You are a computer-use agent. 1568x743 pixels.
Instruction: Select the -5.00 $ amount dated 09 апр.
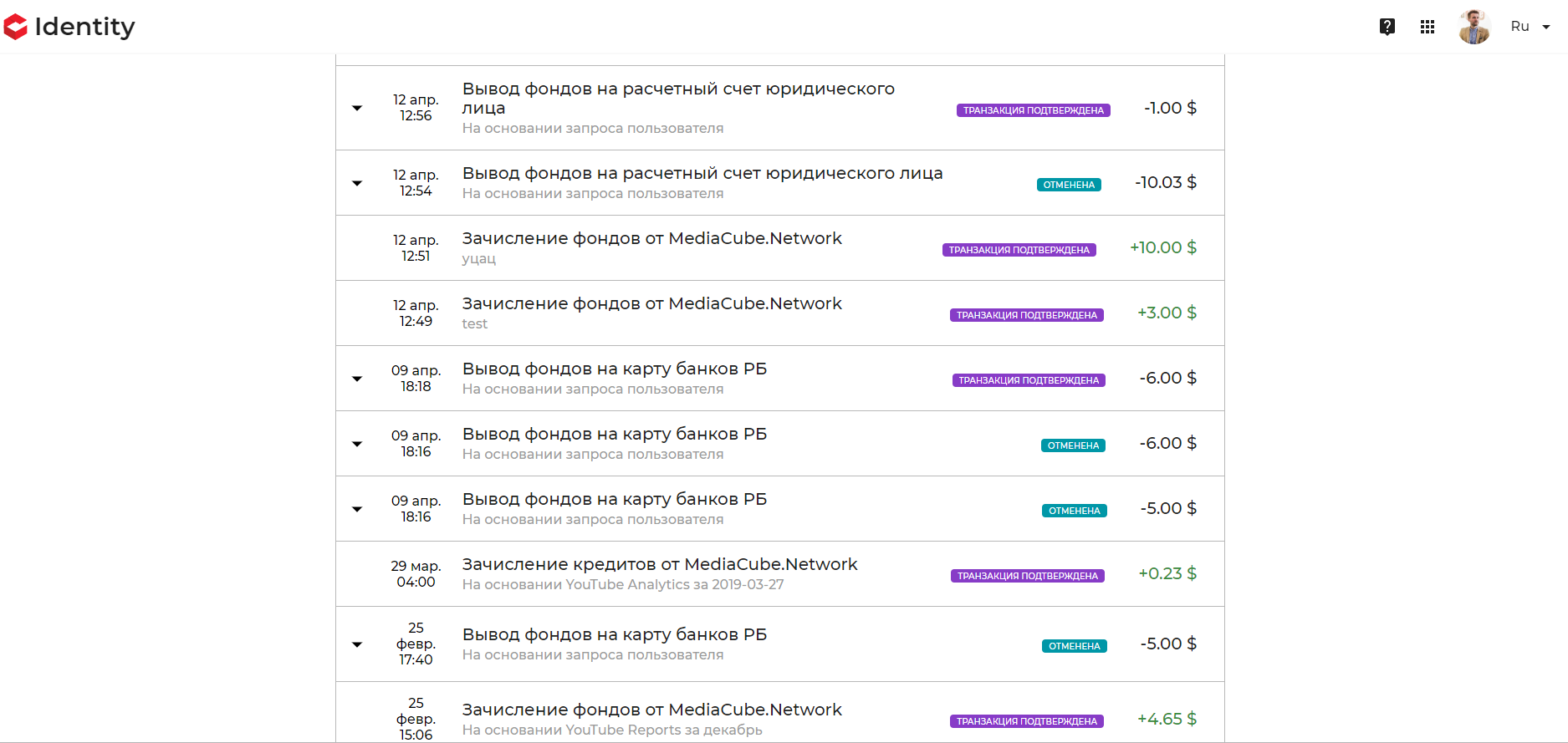[1168, 508]
